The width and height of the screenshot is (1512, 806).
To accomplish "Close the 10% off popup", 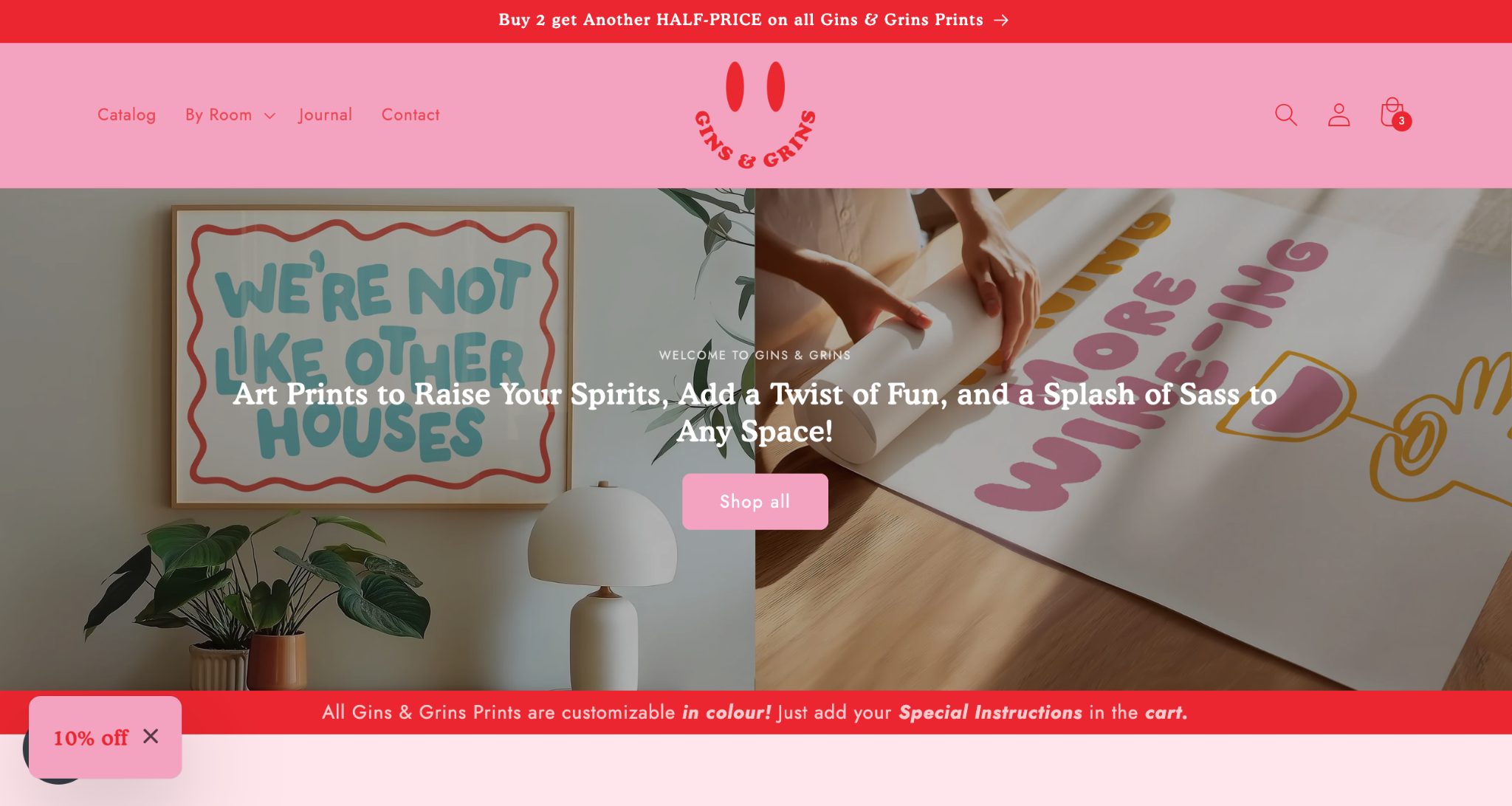I will pos(151,736).
